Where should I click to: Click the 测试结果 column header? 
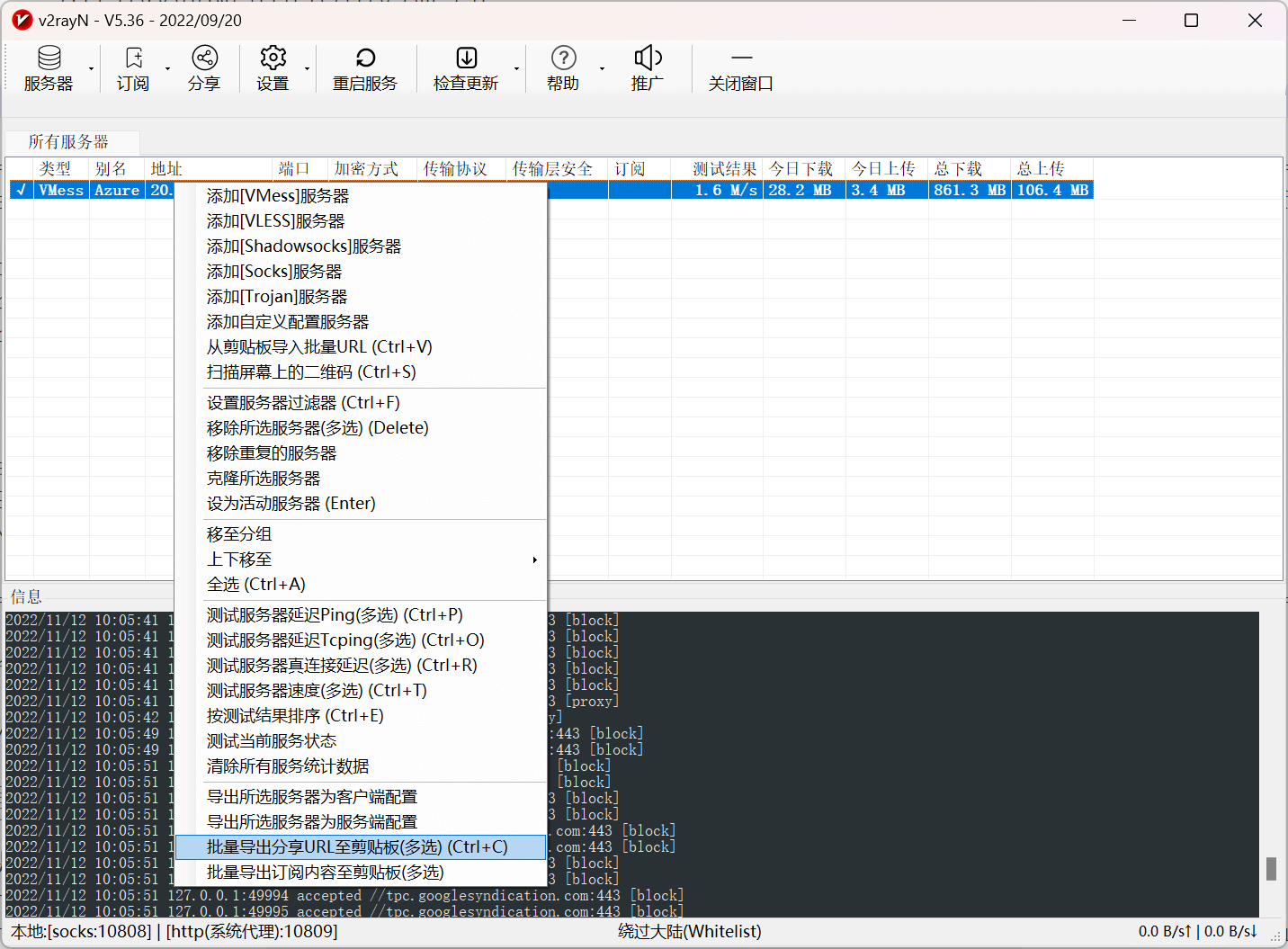[724, 169]
